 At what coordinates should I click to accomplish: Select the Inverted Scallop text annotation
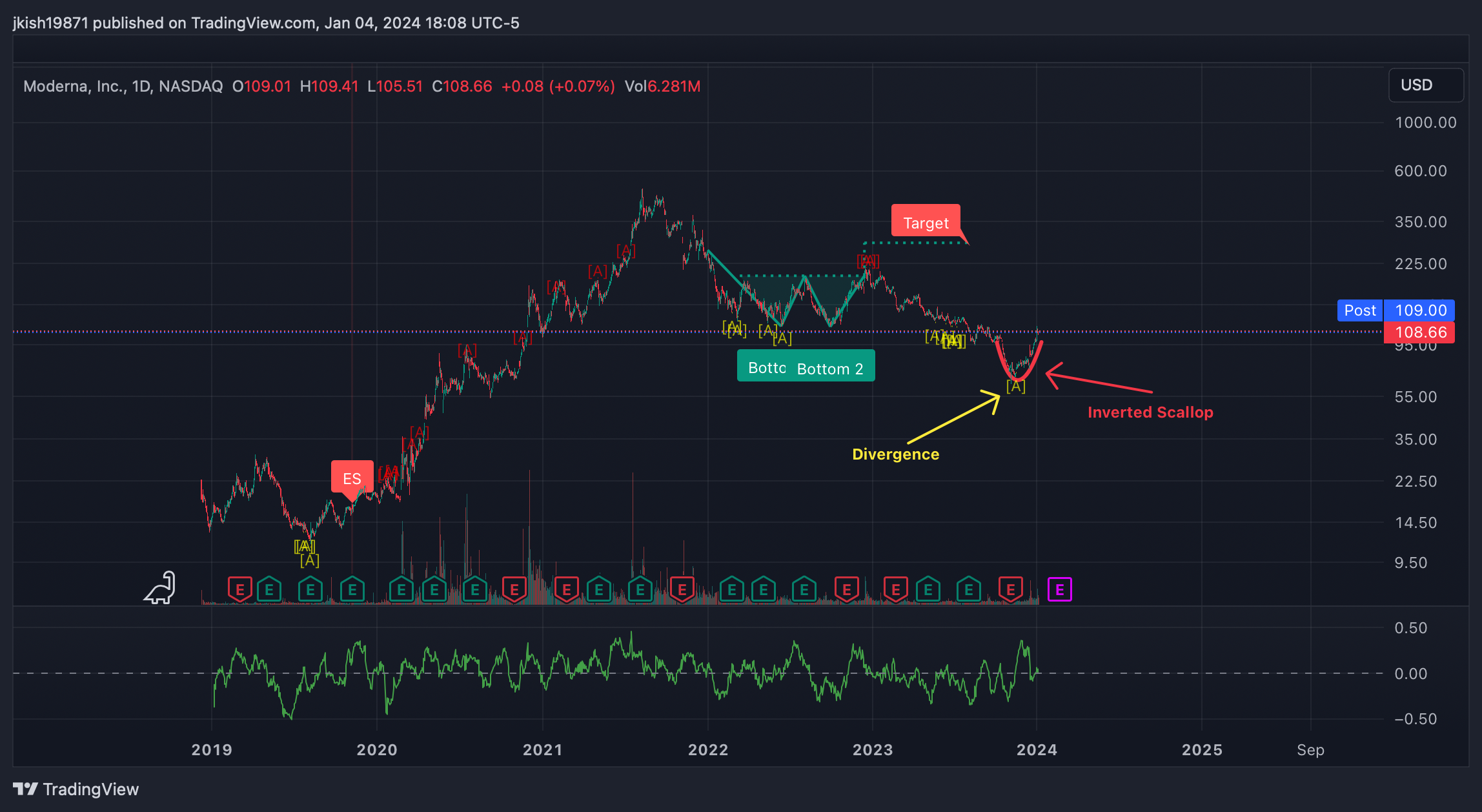[x=1150, y=412]
